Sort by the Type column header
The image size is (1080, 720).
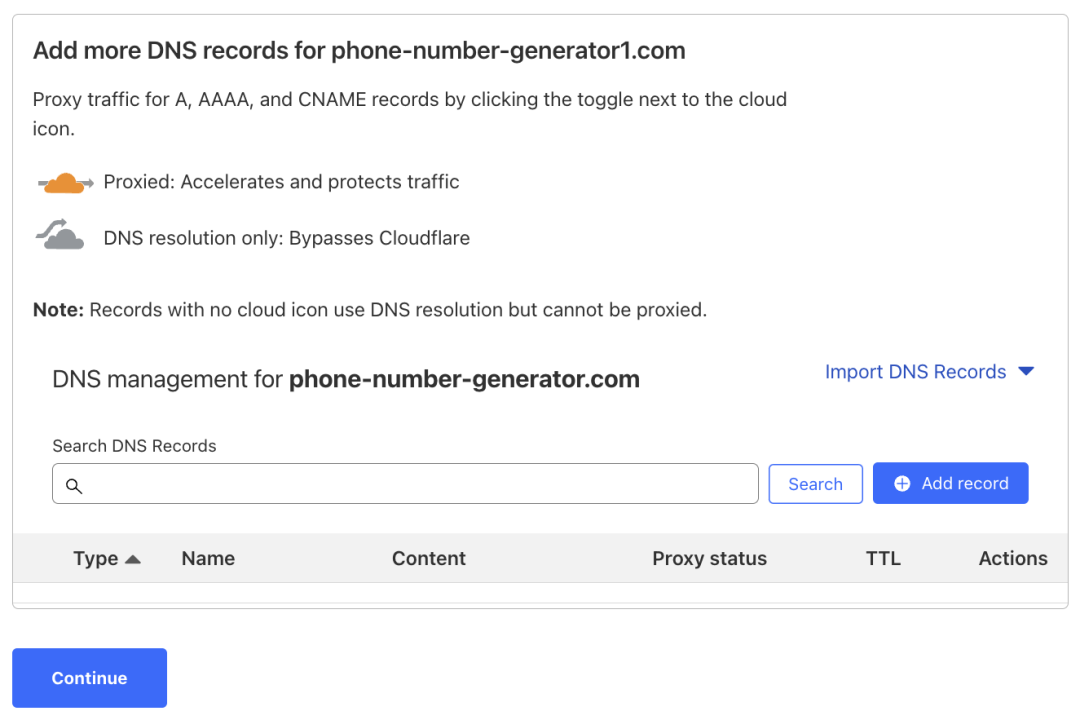pyautogui.click(x=96, y=559)
